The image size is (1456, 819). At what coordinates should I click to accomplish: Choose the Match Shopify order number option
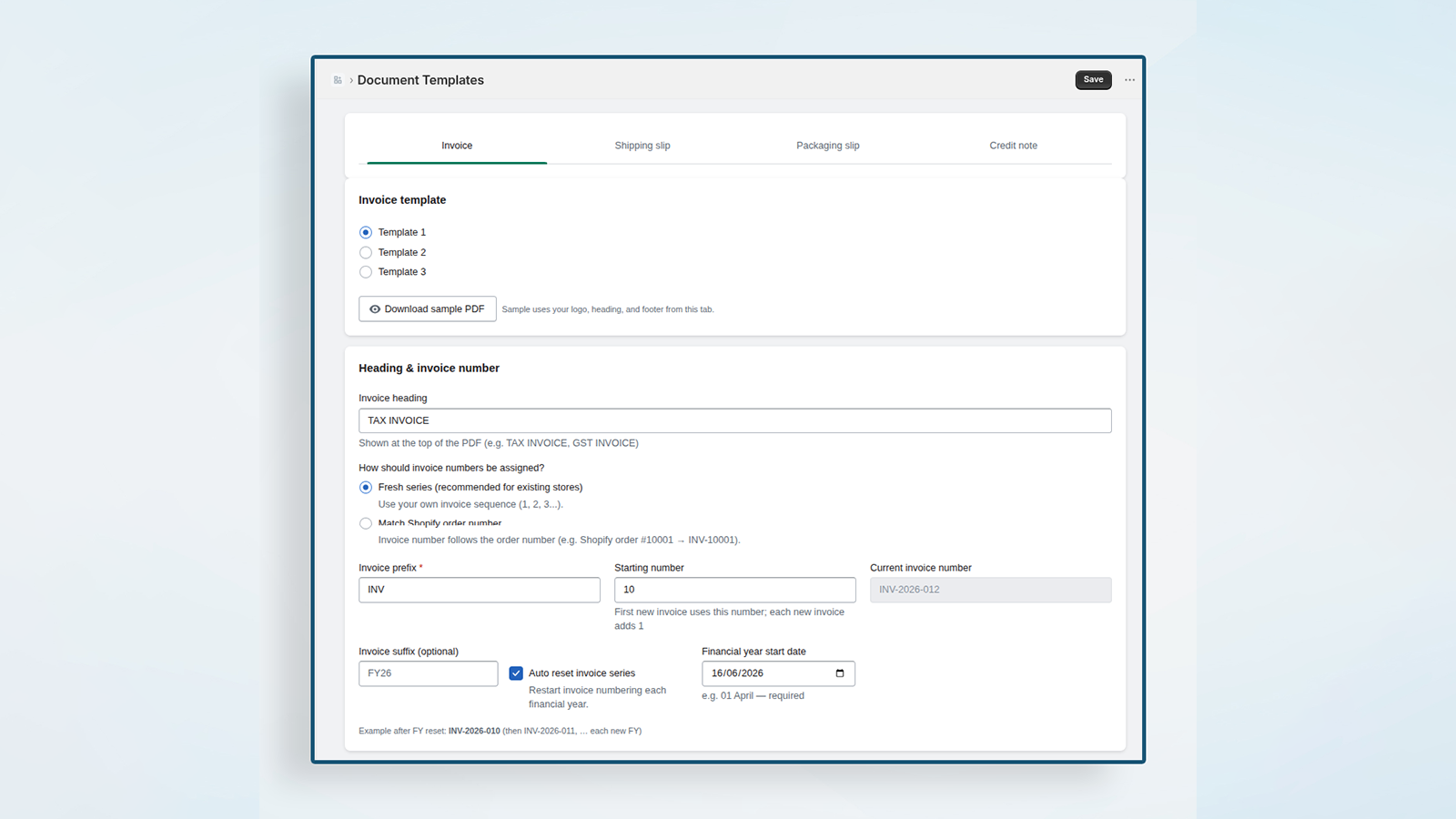(x=366, y=523)
